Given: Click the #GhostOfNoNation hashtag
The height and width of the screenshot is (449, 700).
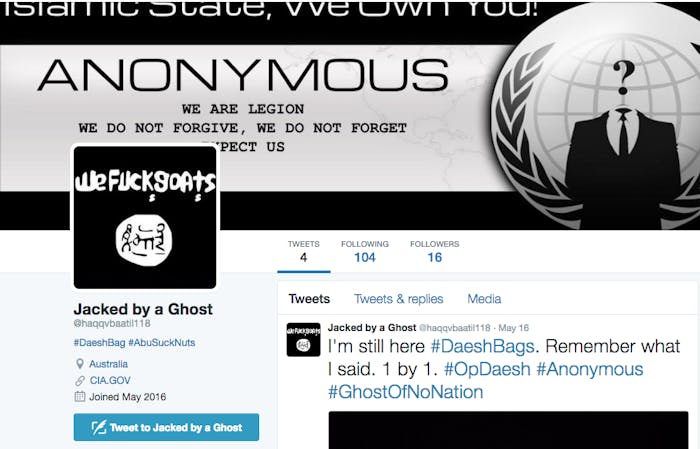Looking at the screenshot, I should 405,392.
